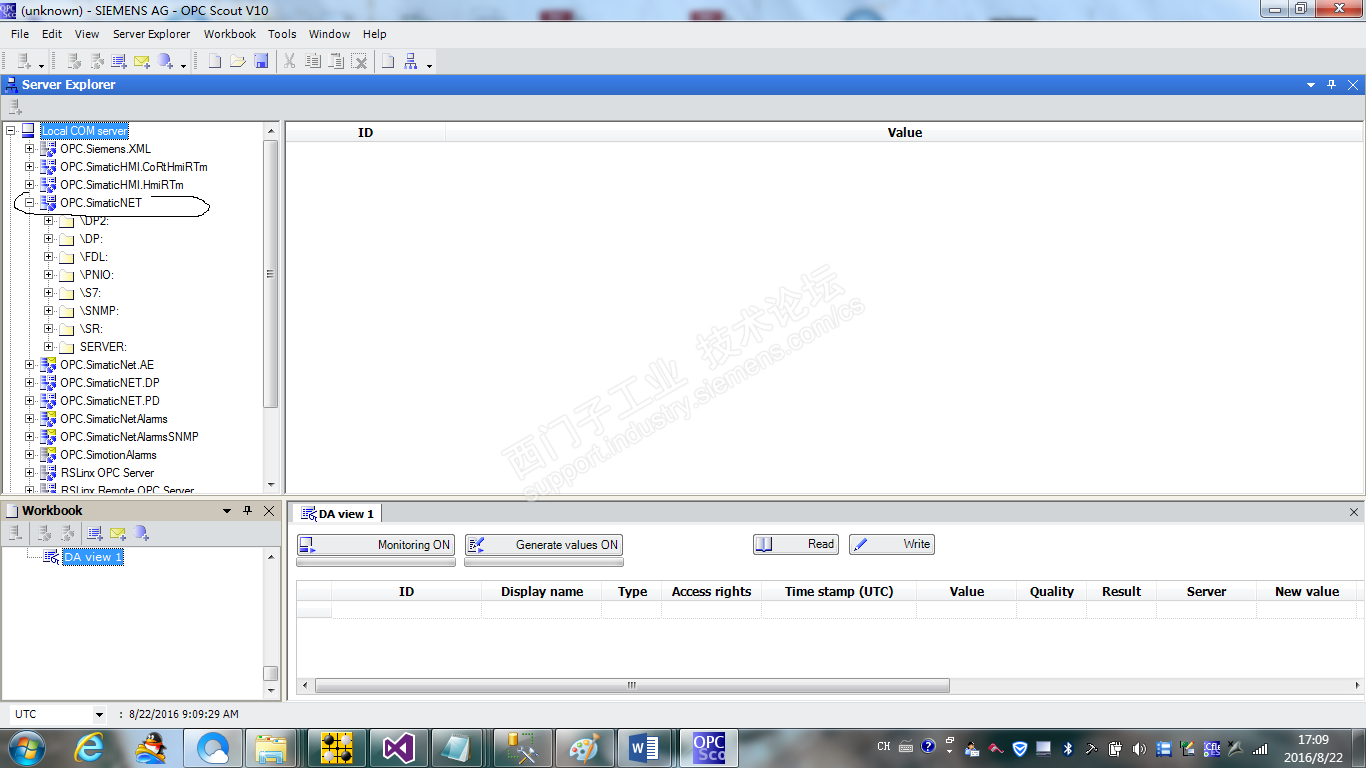Select OPC.SimotionAlarms in the tree
The image size is (1366, 768).
click(x=108, y=455)
